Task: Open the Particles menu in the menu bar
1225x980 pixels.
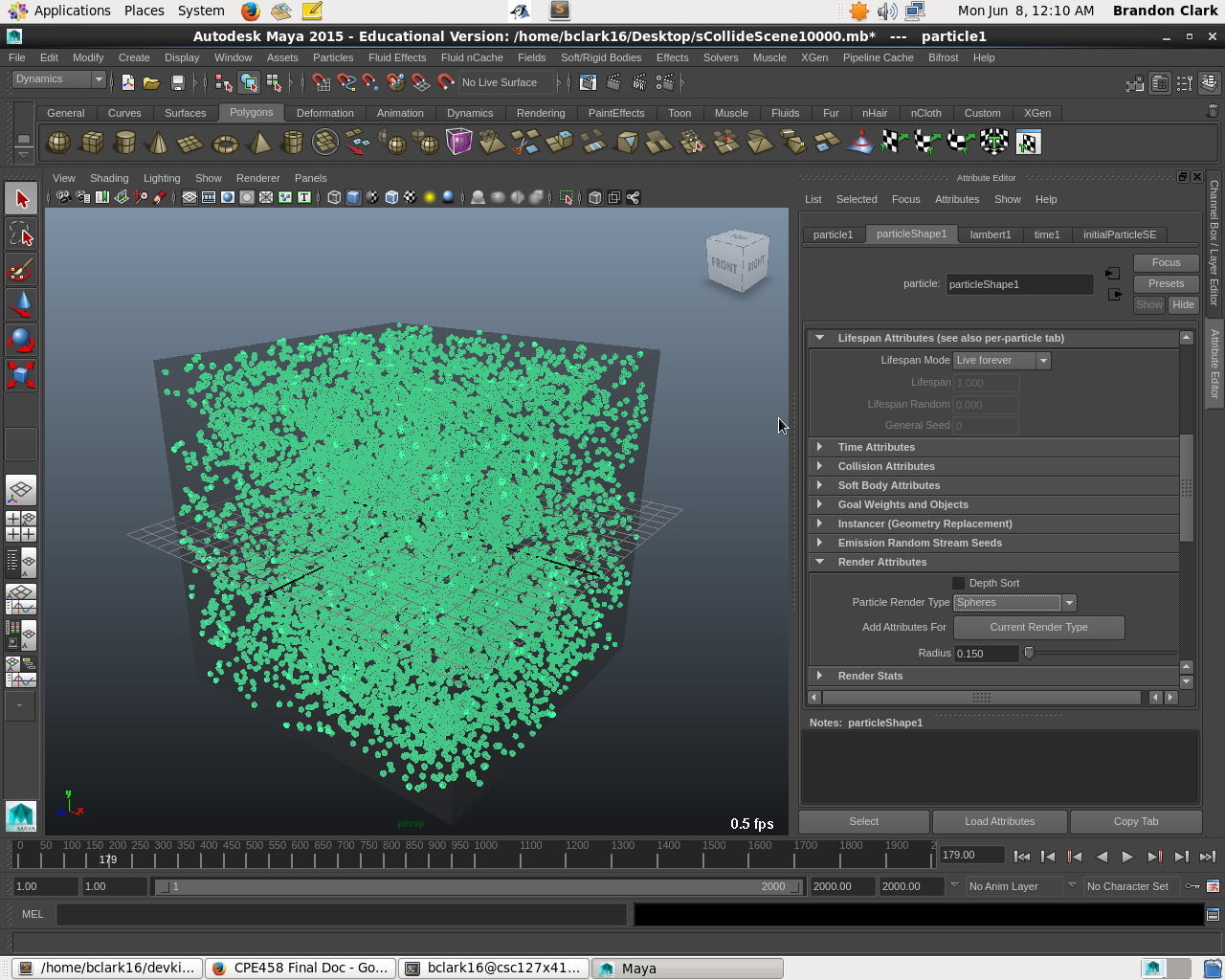Action: (x=333, y=57)
